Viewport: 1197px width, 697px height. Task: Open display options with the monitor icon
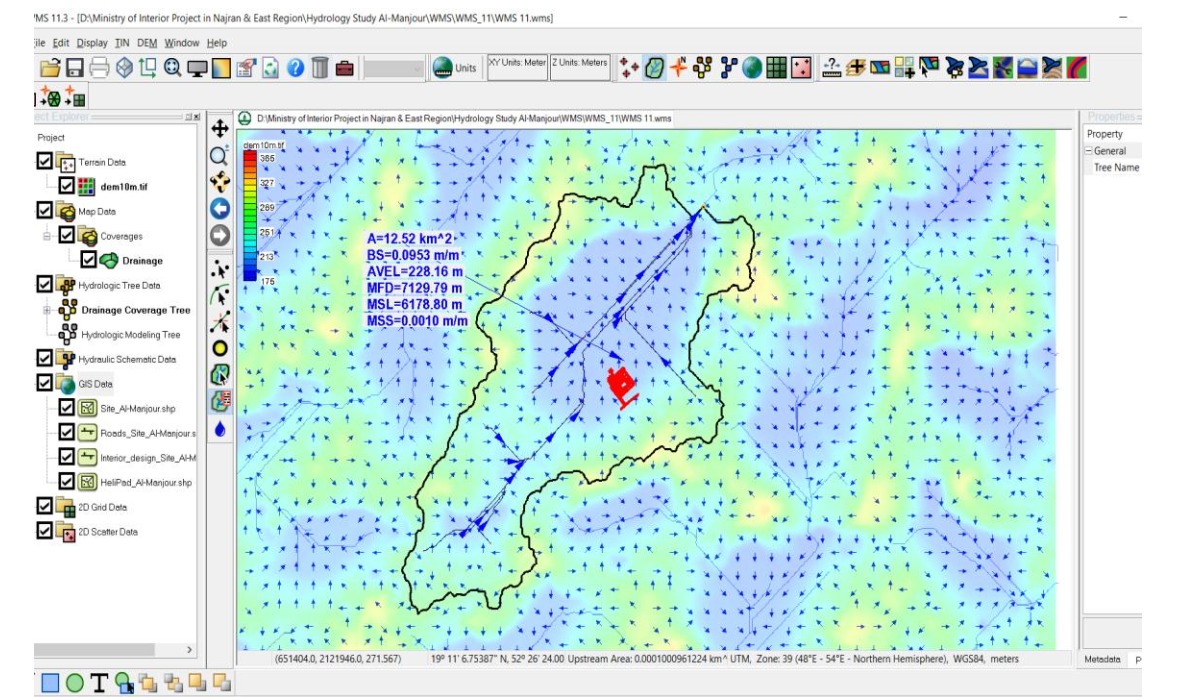point(197,69)
